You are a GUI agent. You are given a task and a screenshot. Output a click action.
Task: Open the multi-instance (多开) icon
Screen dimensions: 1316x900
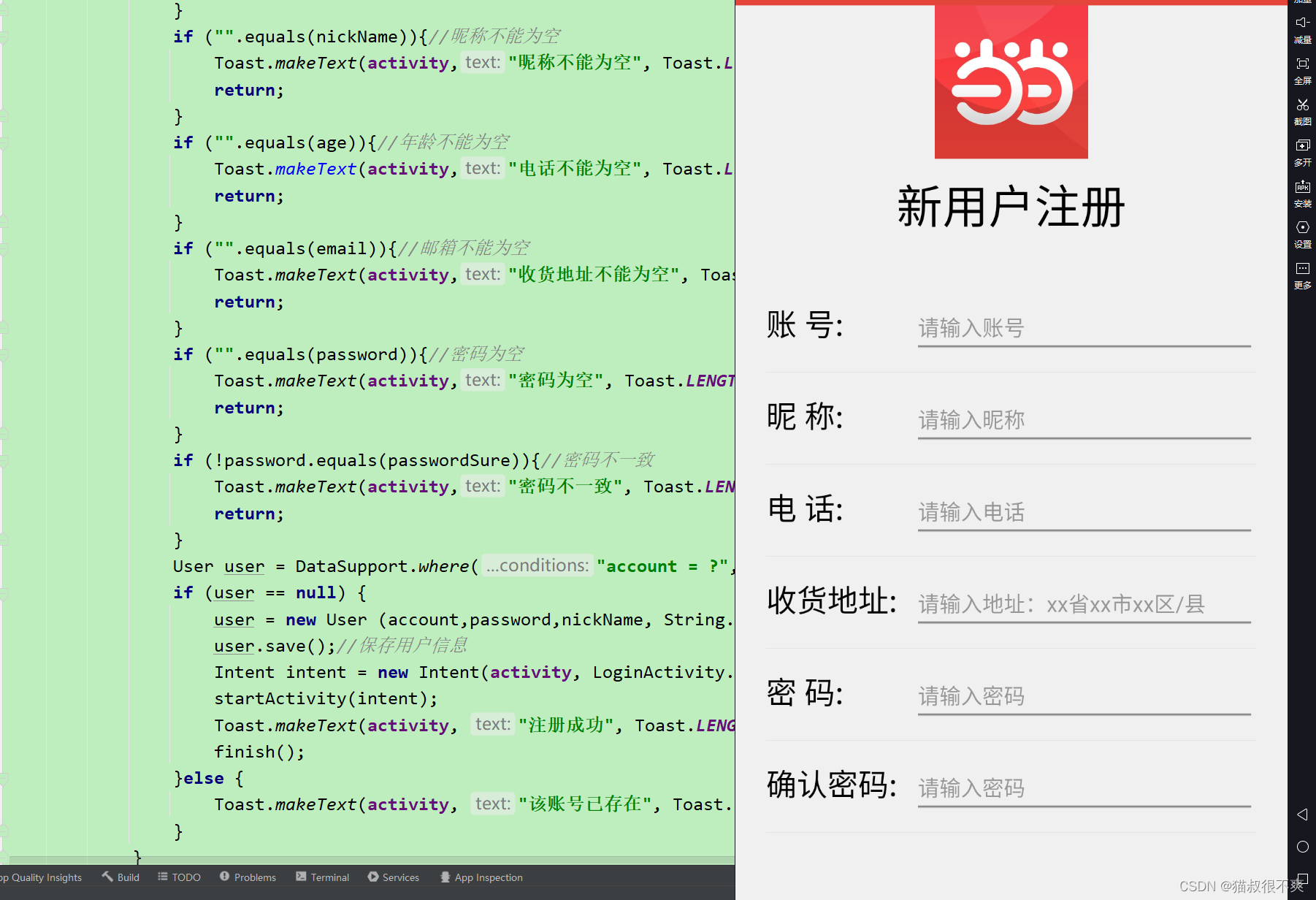click(1302, 145)
